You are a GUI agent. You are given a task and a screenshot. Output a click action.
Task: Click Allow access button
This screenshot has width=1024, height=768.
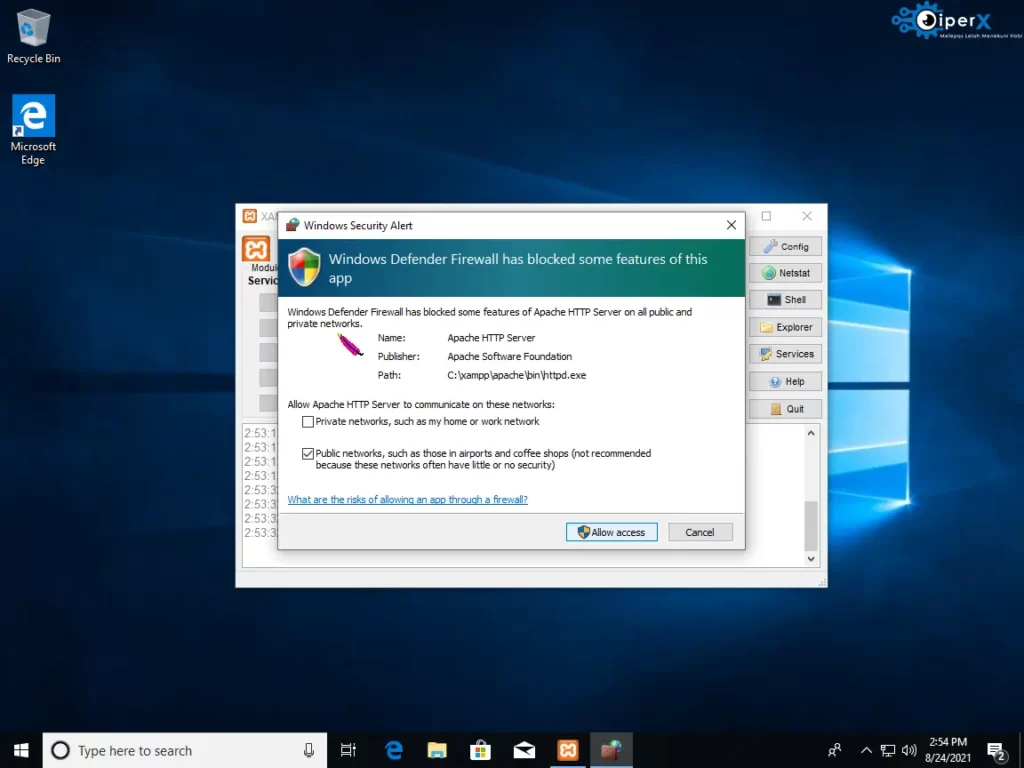(611, 532)
